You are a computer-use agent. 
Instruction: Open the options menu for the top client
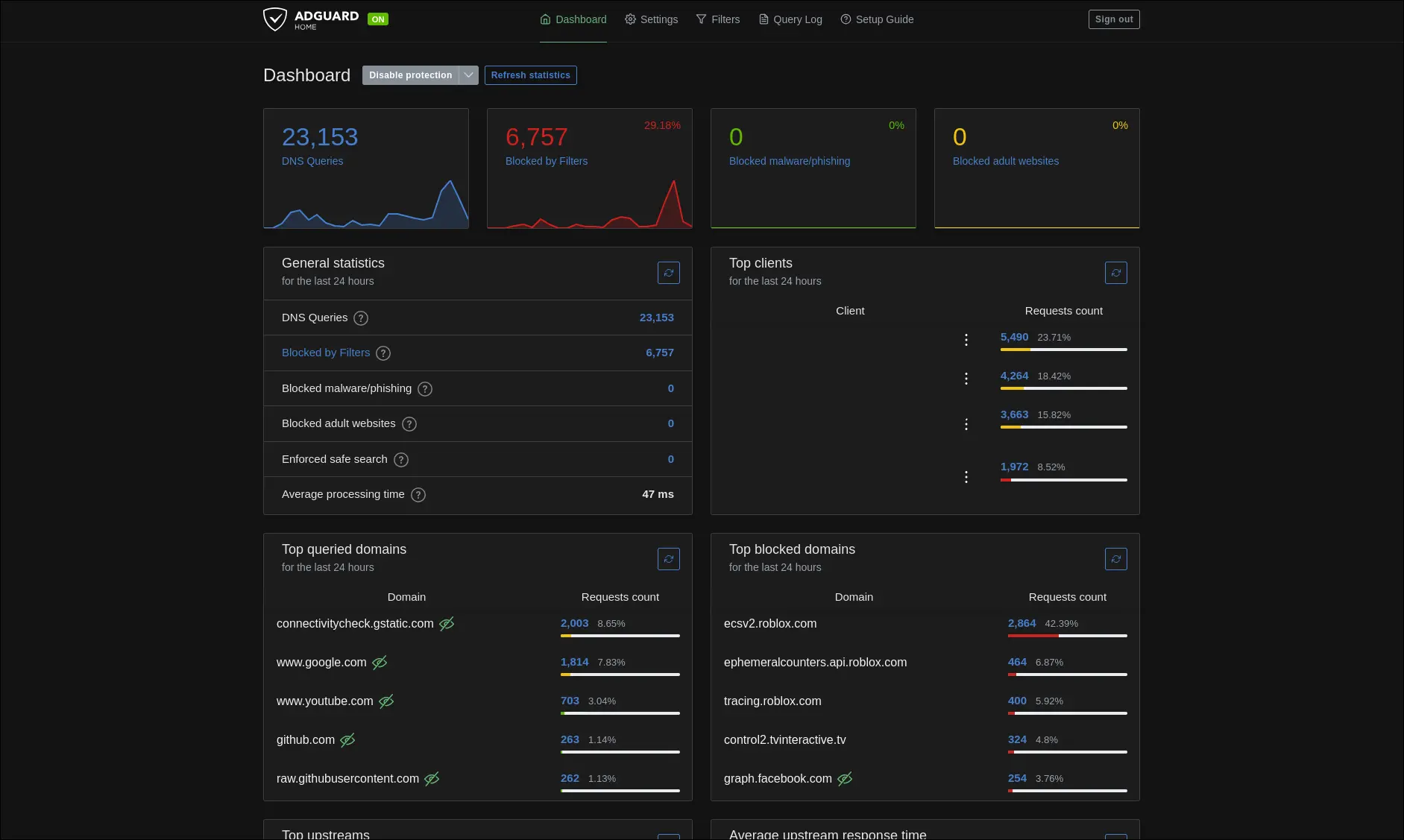pos(966,339)
